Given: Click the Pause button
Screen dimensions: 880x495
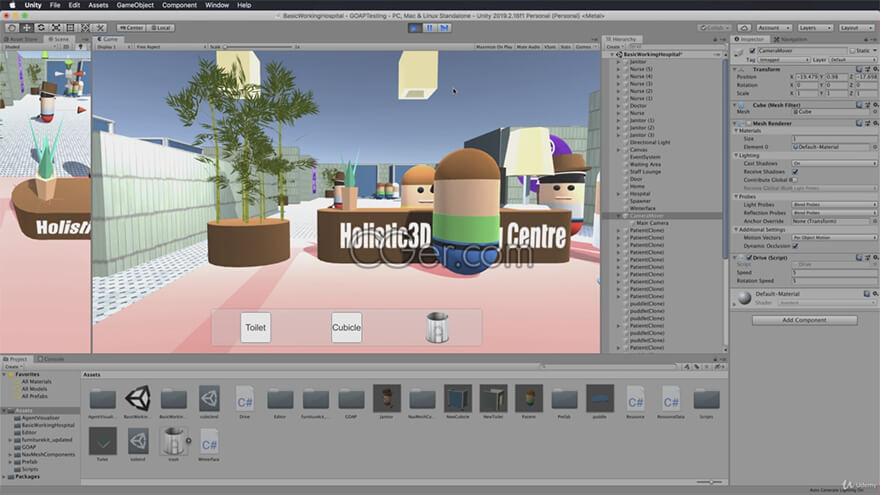Looking at the screenshot, I should (x=430, y=28).
